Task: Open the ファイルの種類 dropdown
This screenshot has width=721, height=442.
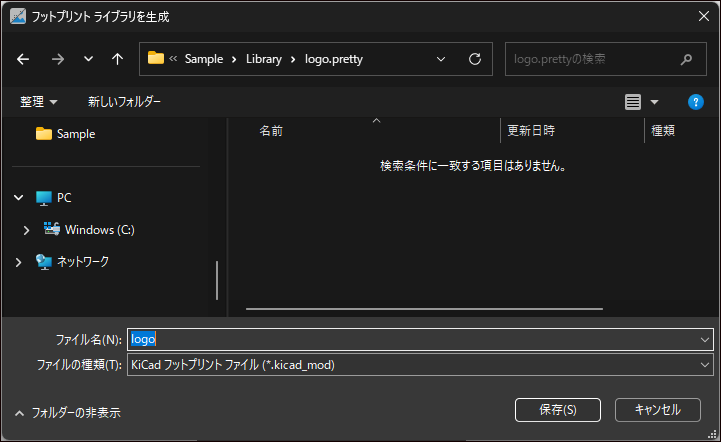Action: coord(420,365)
